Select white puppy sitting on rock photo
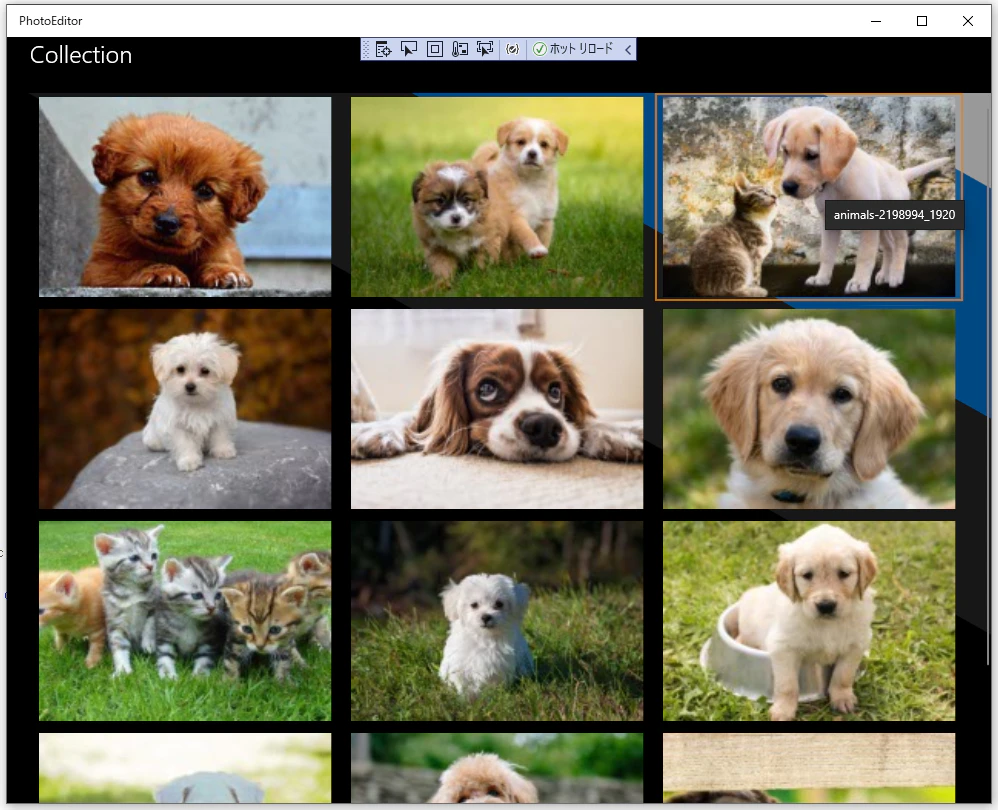 (185, 408)
